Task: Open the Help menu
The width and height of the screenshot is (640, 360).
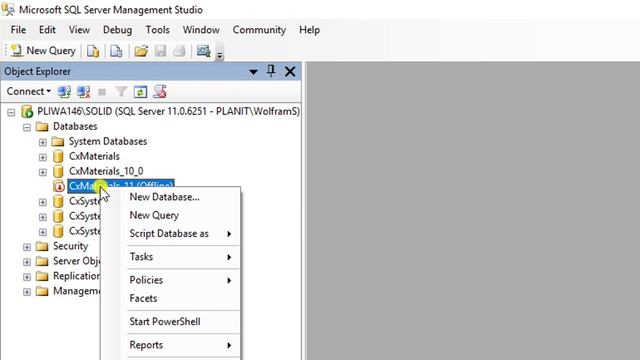Action: tap(309, 30)
